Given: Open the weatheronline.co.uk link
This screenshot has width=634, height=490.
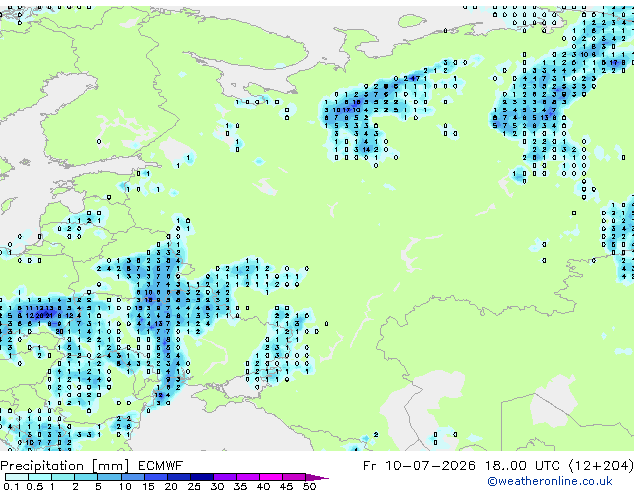Looking at the screenshot, I should tap(550, 481).
